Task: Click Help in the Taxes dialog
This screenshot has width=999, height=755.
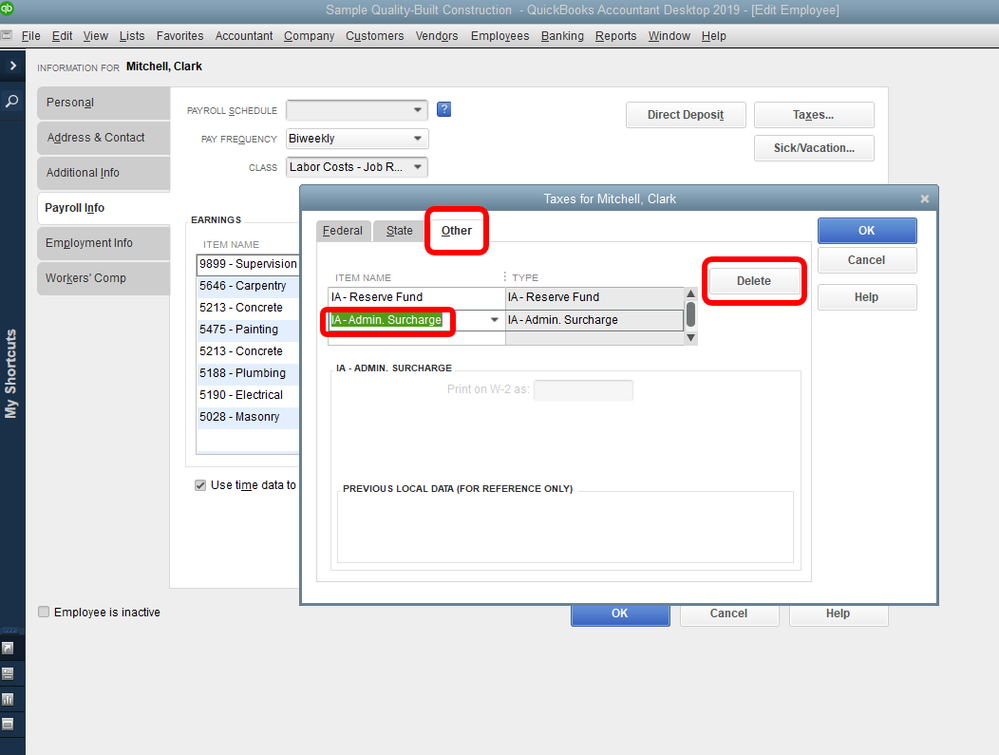Action: pos(866,297)
